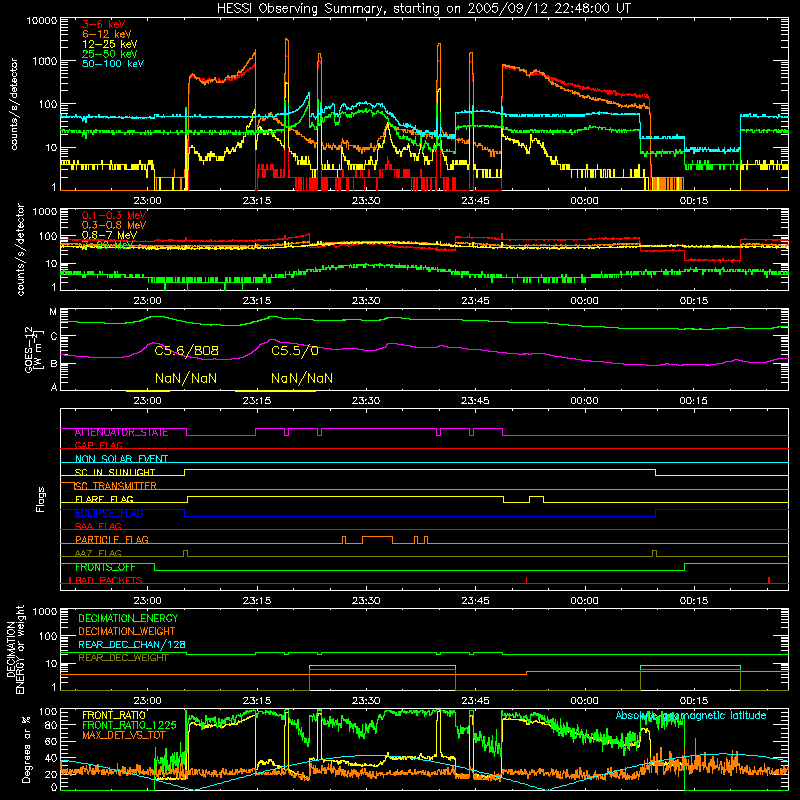Click '00:15' tick under the decimation panel
The height and width of the screenshot is (800, 800).
coord(693,701)
